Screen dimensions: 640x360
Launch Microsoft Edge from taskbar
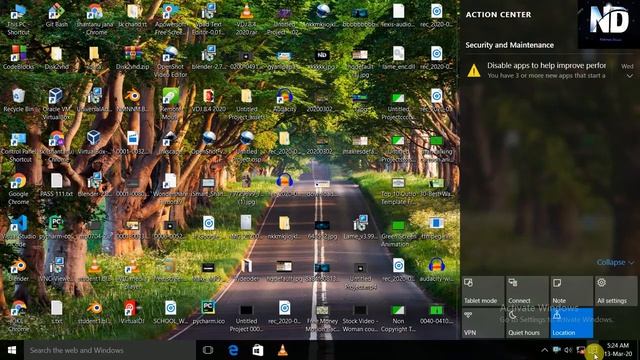233,350
